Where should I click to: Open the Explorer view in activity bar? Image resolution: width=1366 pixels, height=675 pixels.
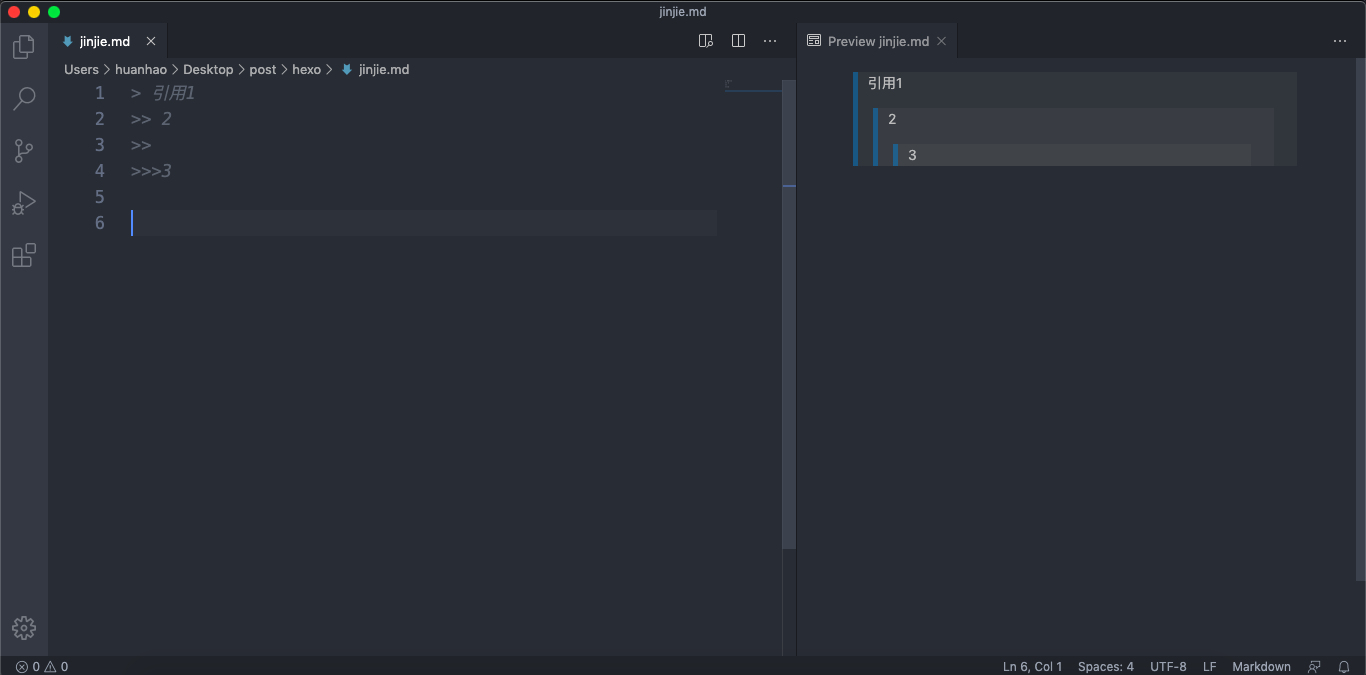pos(24,47)
